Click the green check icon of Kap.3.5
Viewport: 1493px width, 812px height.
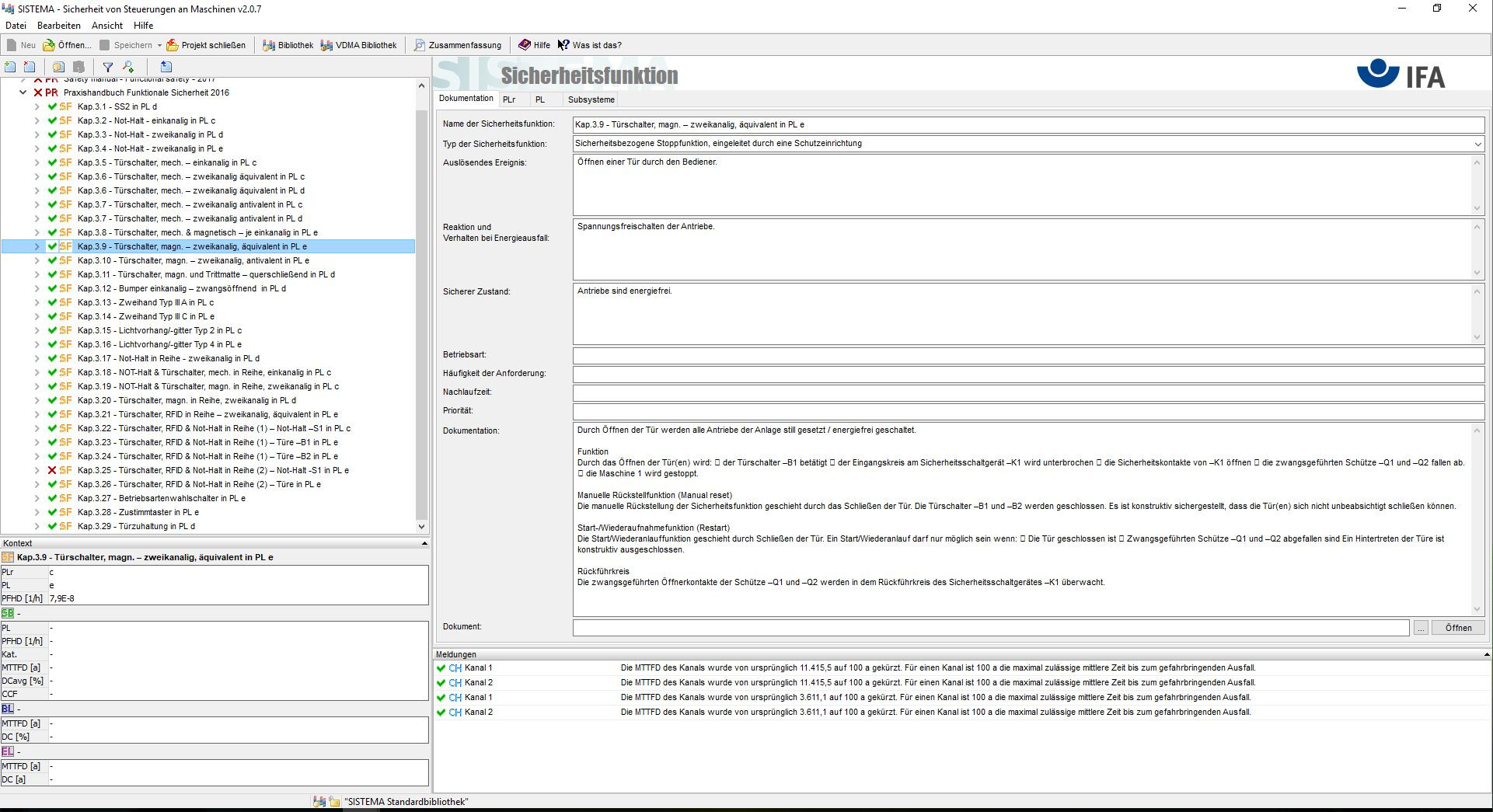click(52, 162)
